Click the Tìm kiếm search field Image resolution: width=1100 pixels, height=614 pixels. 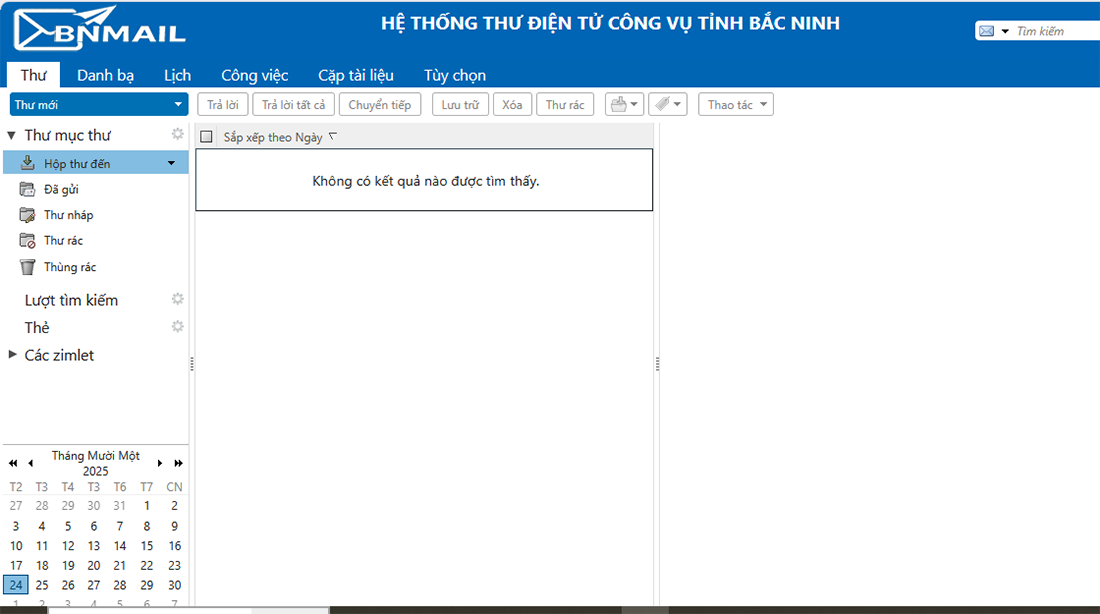(1054, 31)
